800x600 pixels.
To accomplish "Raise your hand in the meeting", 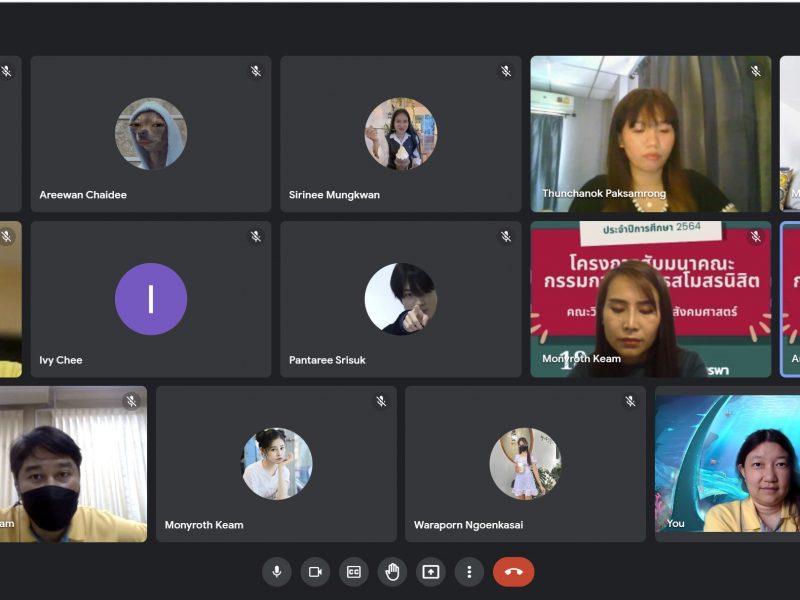I will tap(392, 572).
